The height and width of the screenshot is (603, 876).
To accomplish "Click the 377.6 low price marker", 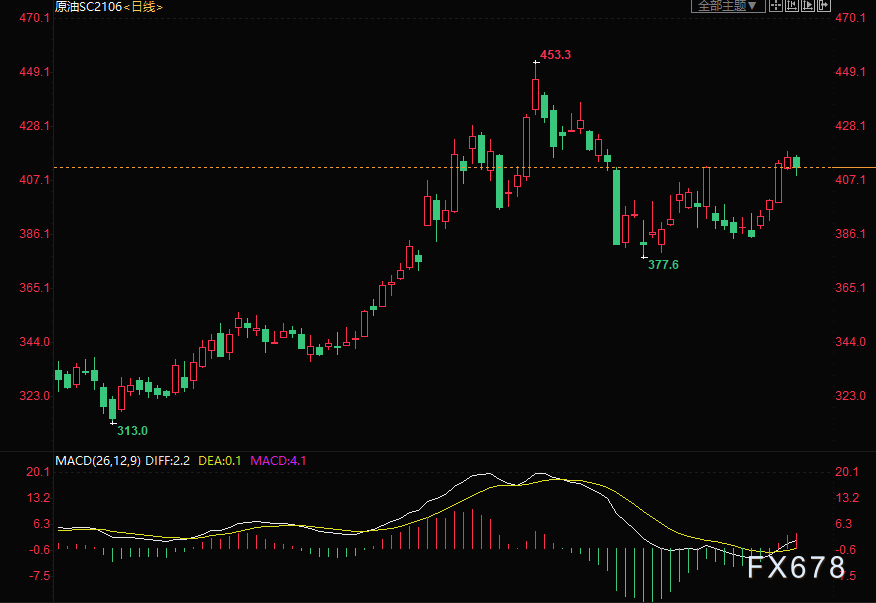I will [663, 265].
